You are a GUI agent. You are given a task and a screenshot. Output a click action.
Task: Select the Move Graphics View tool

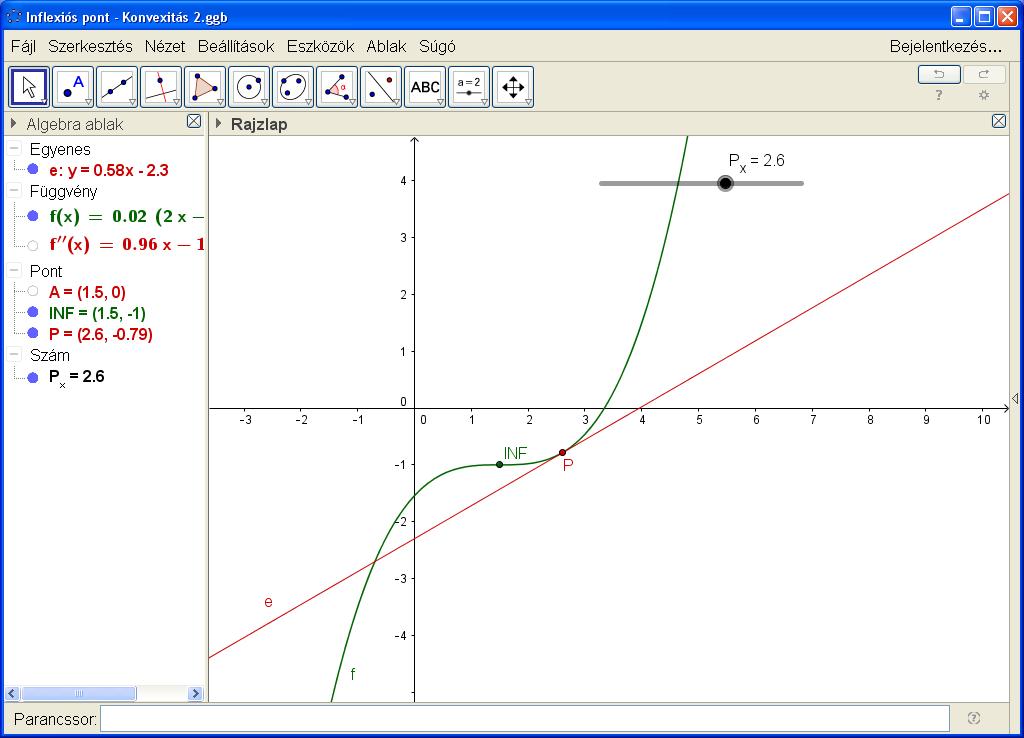(513, 87)
